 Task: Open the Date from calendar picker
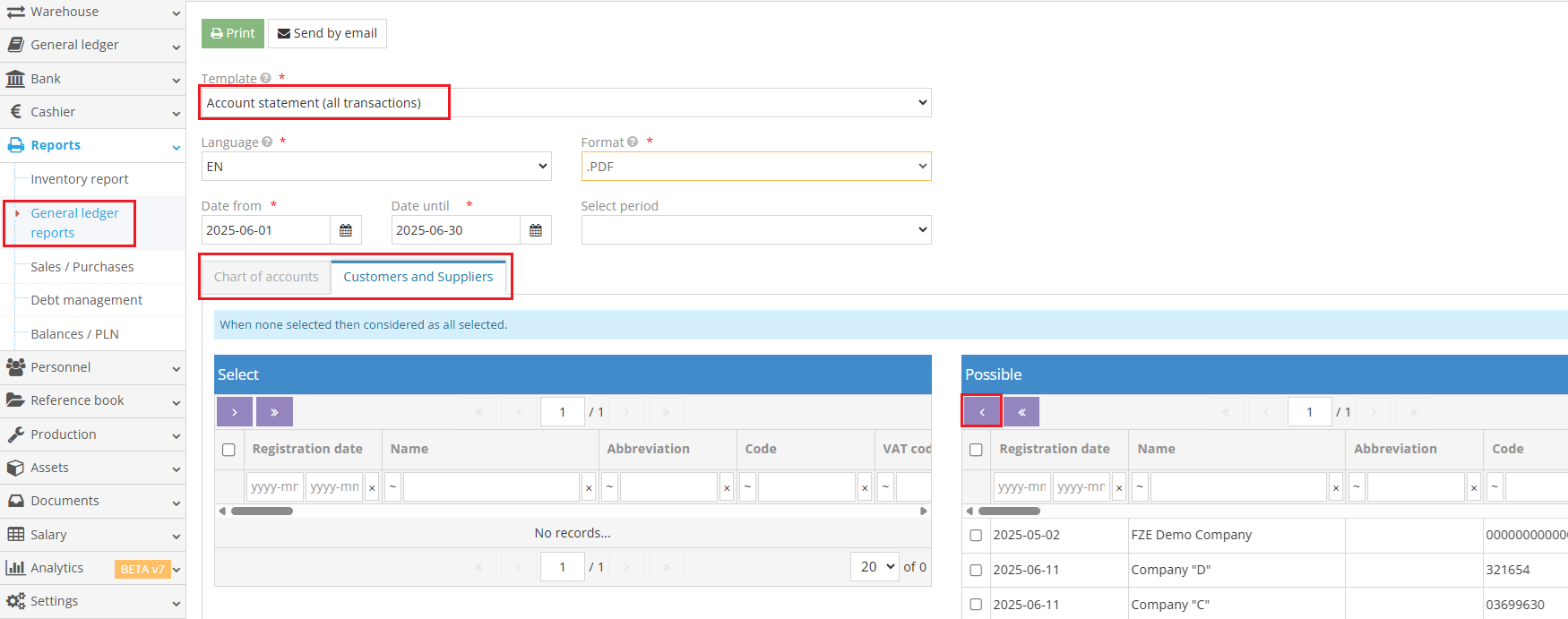[x=346, y=230]
